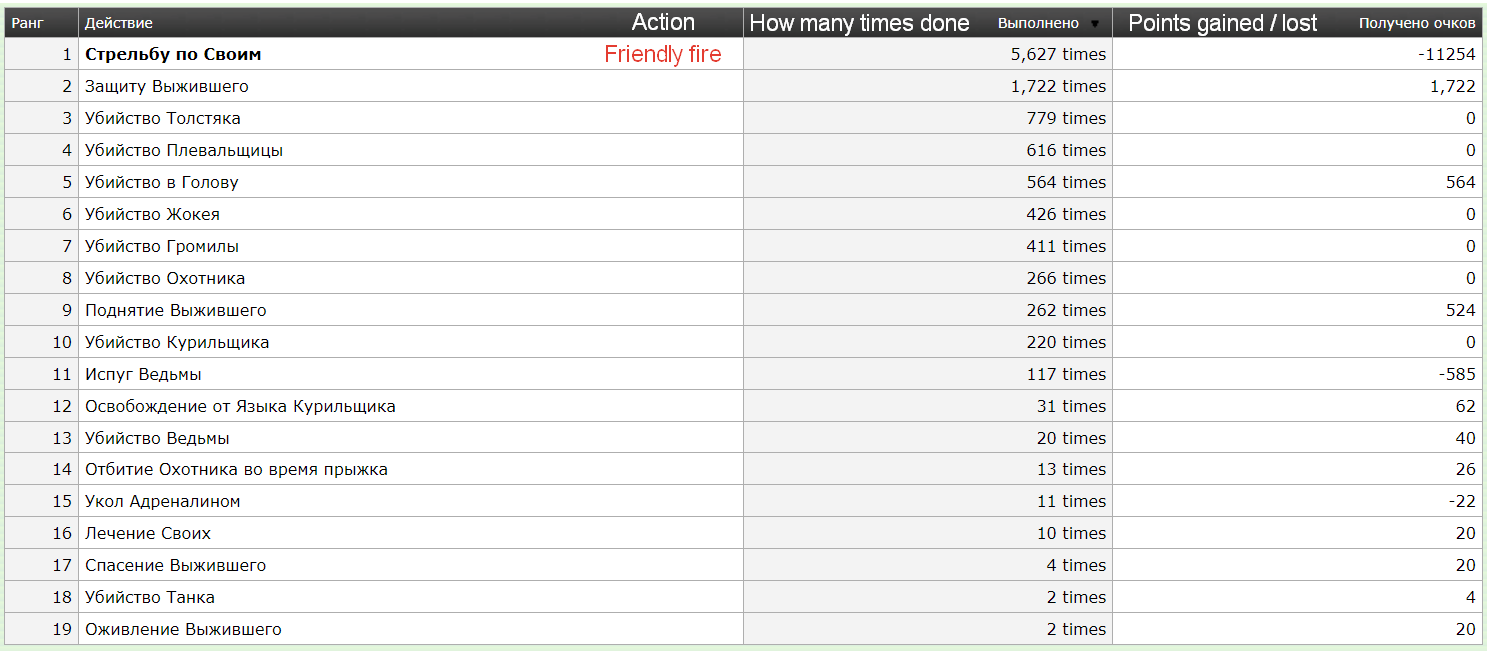The image size is (1487, 651).
Task: Select Отбитие Охотника во время прыжка
Action: 236,469
